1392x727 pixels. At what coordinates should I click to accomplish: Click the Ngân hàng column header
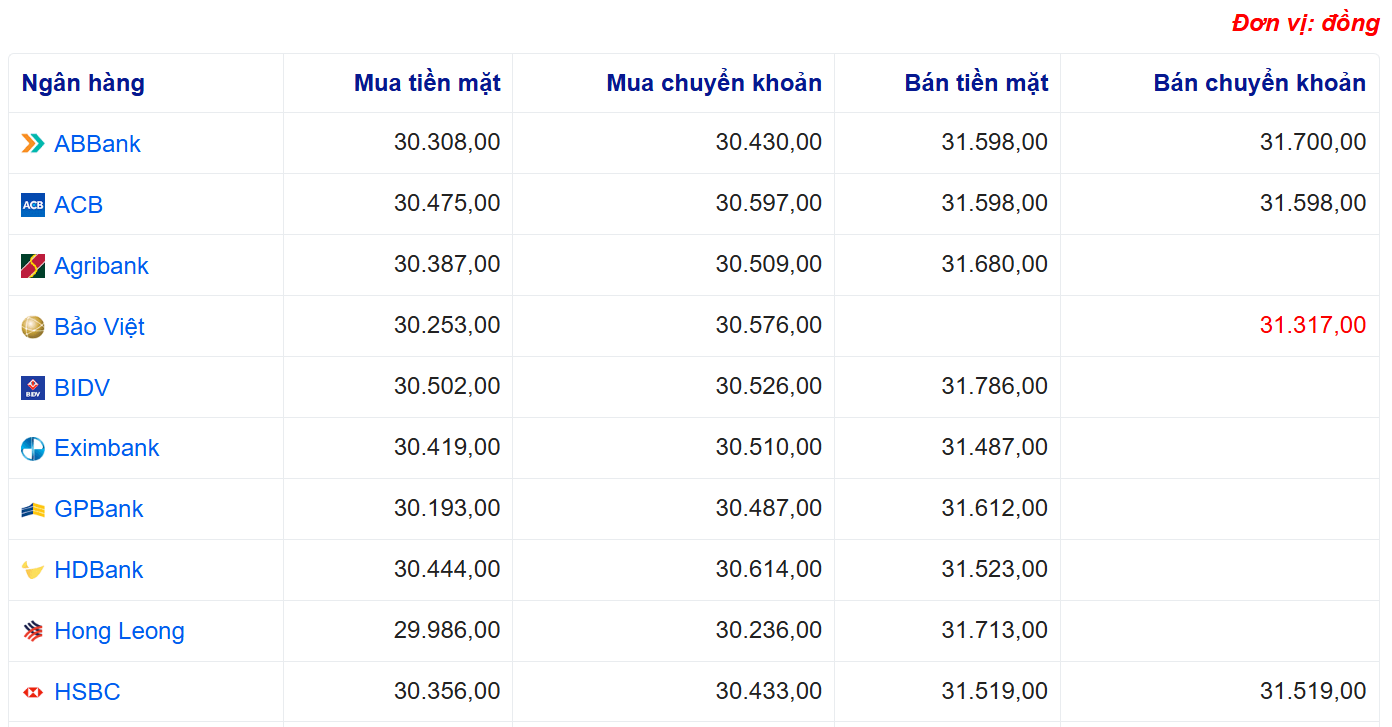(x=83, y=83)
